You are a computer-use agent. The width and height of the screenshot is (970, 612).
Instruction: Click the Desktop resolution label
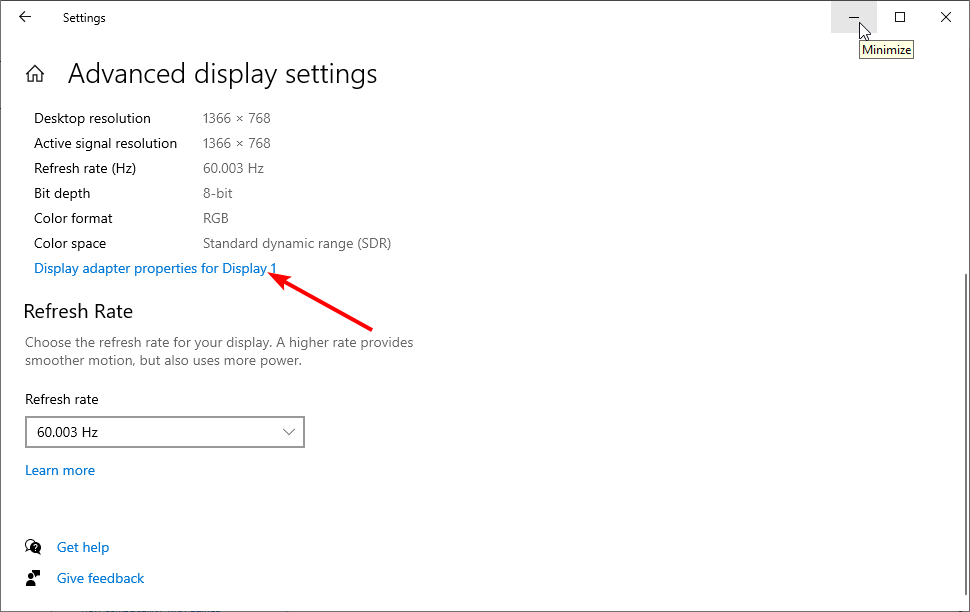coord(92,118)
